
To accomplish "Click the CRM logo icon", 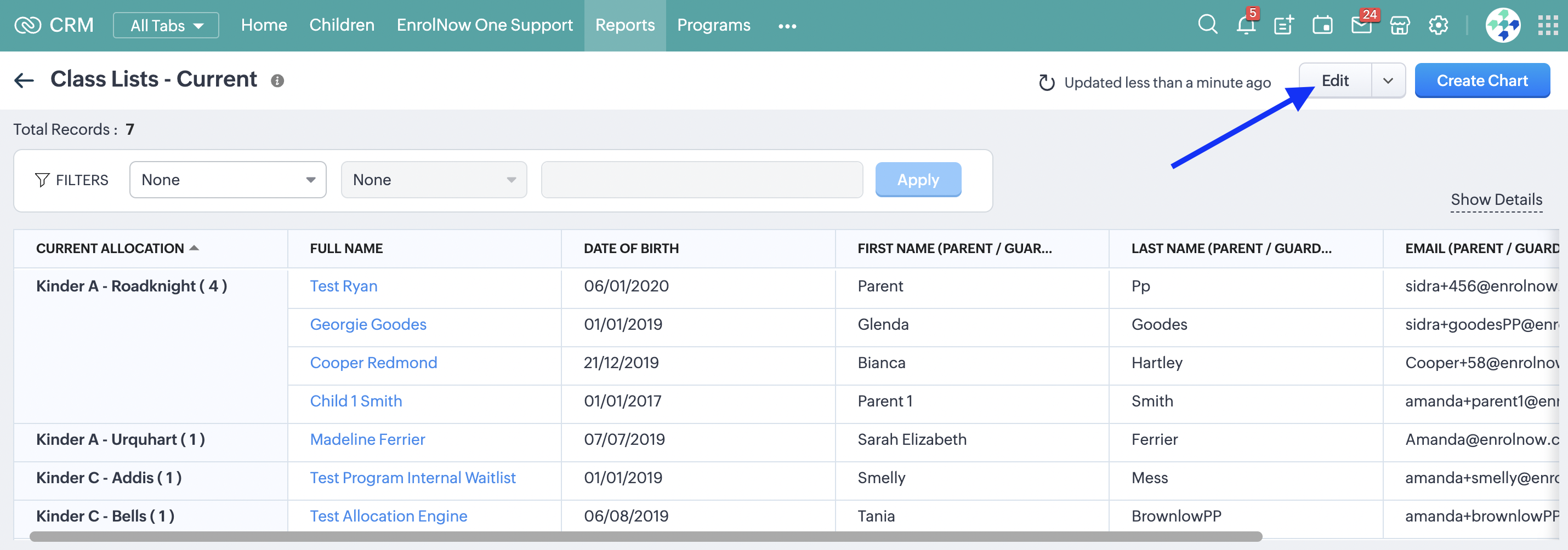I will click(27, 25).
